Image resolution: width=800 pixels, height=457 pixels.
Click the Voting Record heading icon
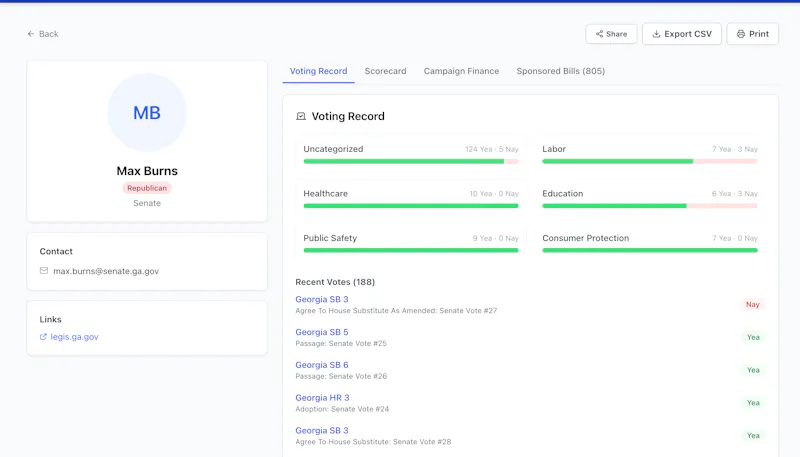pyautogui.click(x=301, y=116)
